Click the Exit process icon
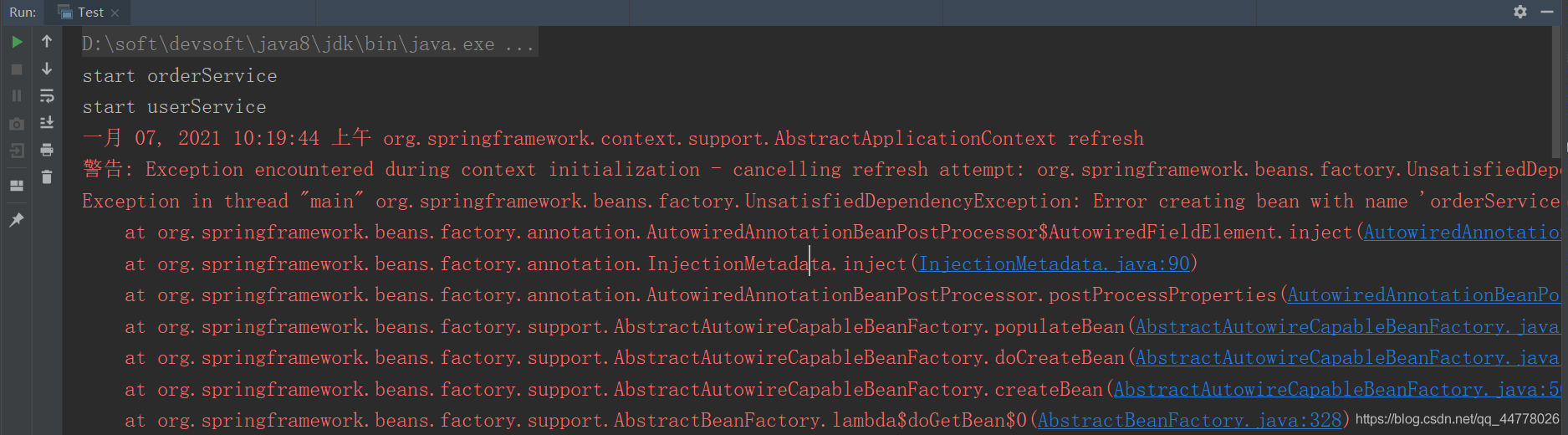The height and width of the screenshot is (435, 1568). [x=17, y=151]
